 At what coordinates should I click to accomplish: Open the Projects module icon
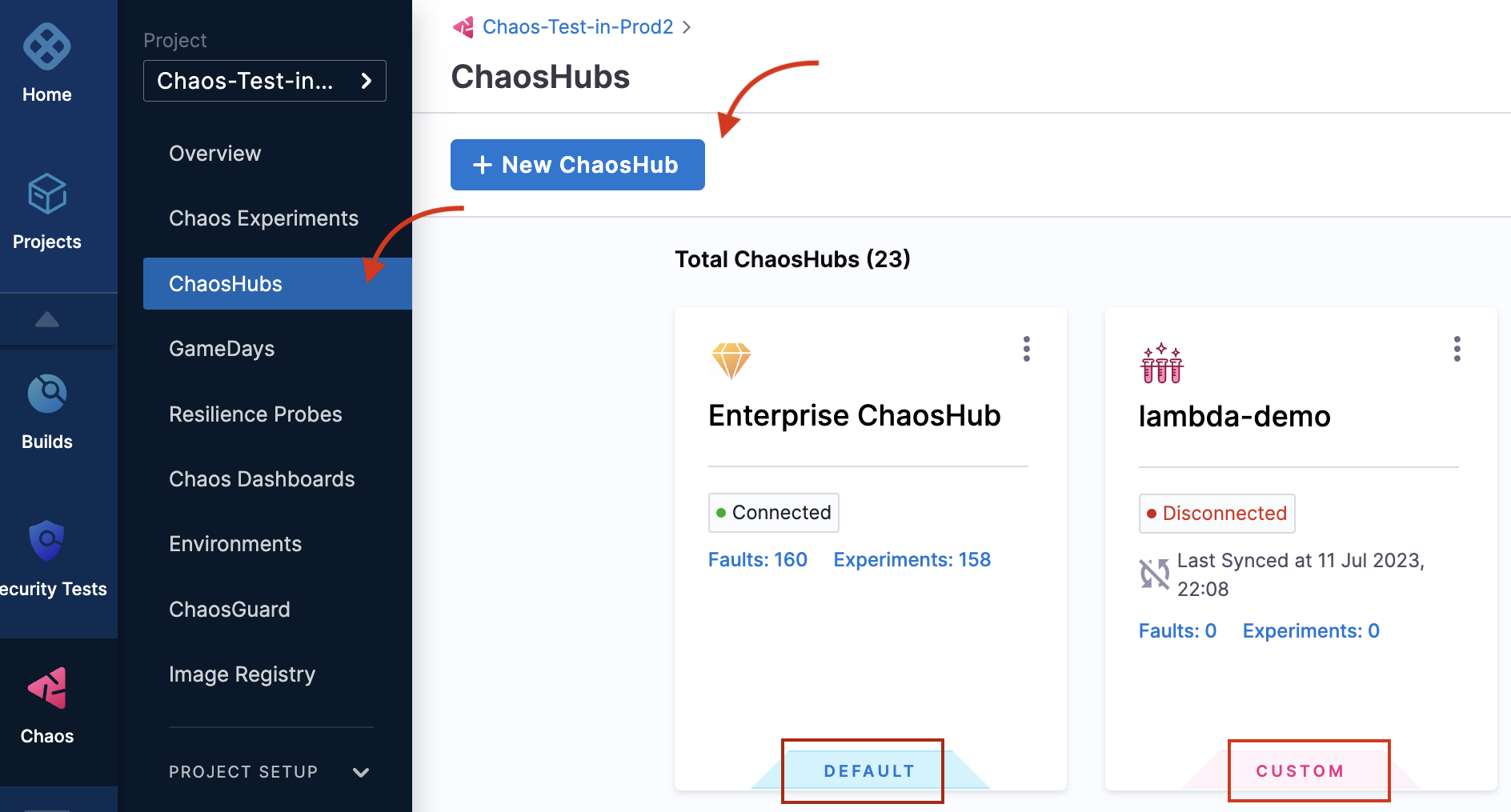point(46,194)
